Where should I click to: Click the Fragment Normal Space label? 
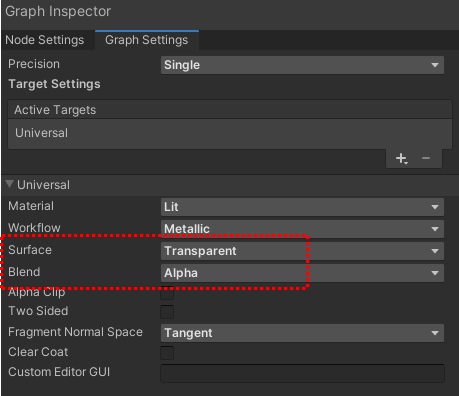point(75,332)
